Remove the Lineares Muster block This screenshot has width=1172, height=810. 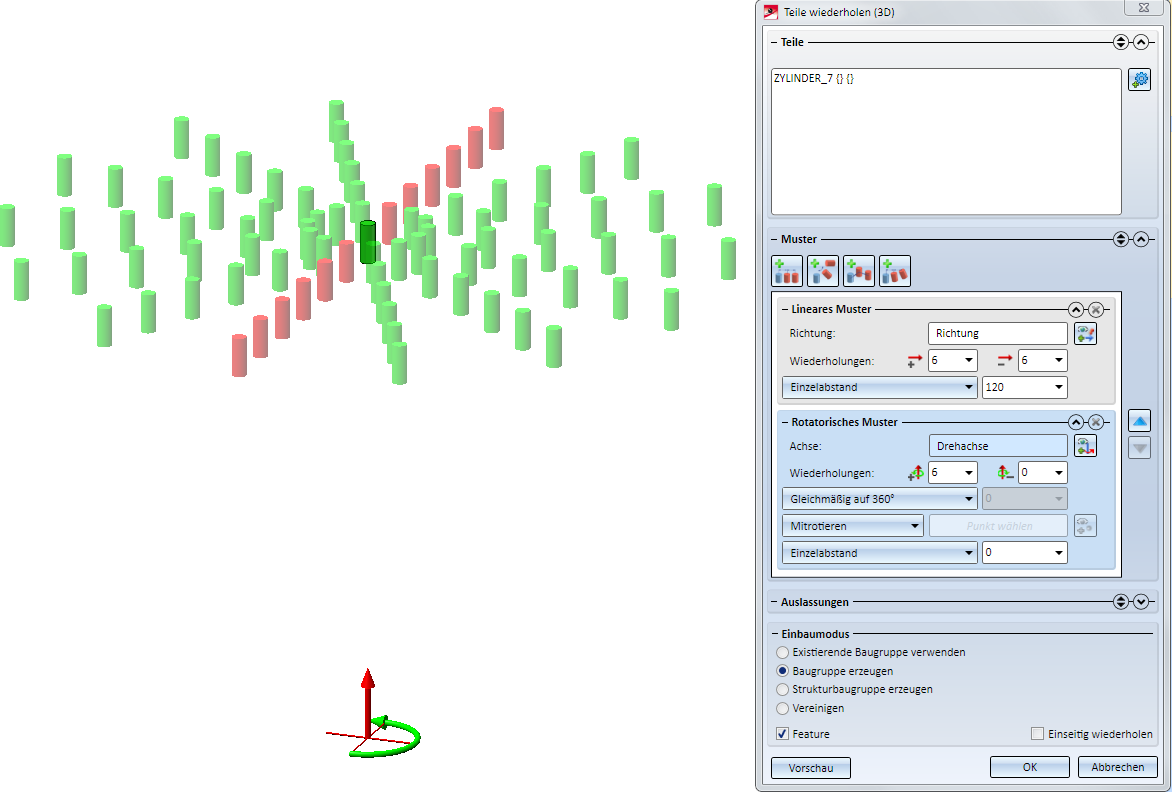[1096, 309]
